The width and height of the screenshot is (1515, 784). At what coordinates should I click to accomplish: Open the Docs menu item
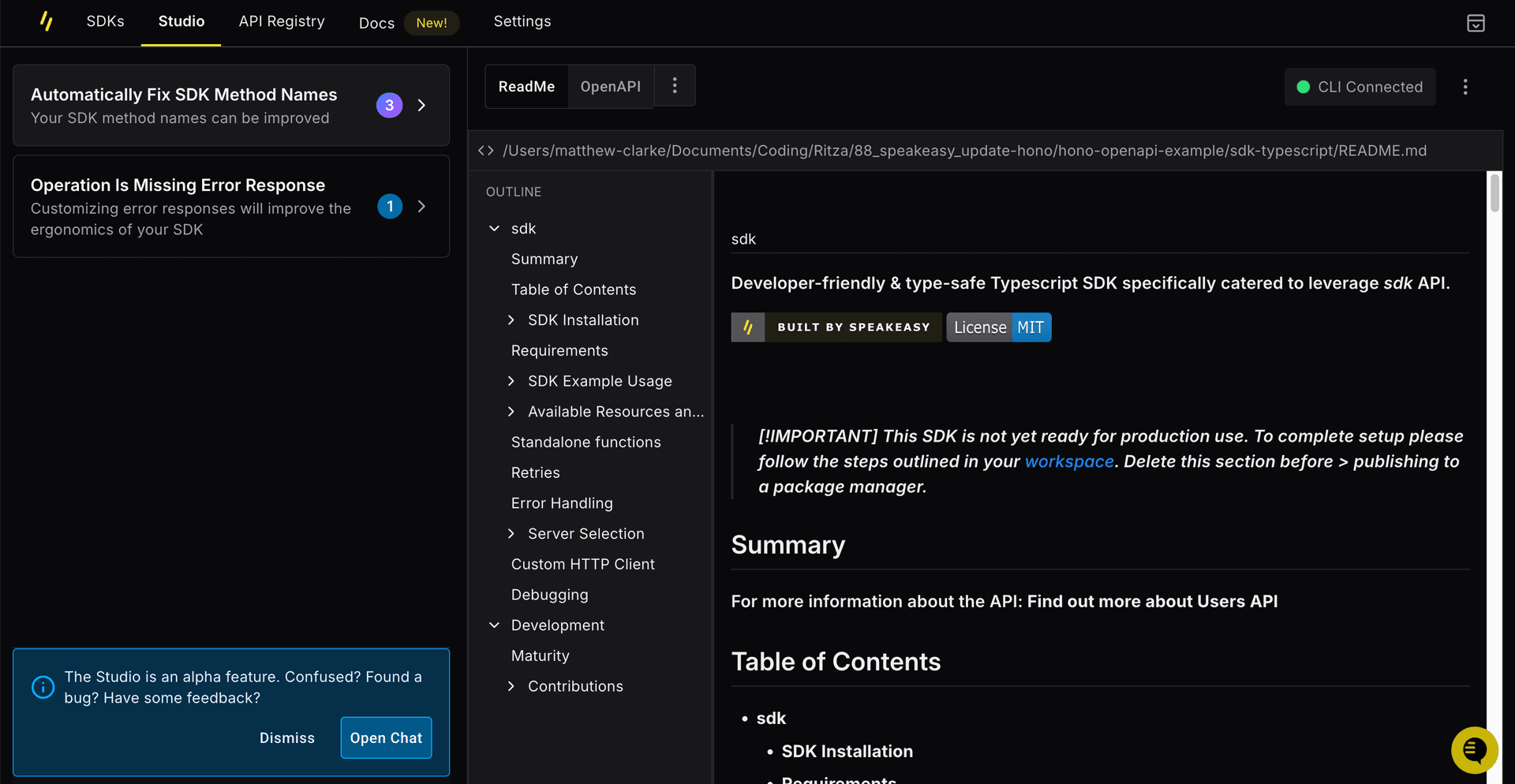[376, 23]
